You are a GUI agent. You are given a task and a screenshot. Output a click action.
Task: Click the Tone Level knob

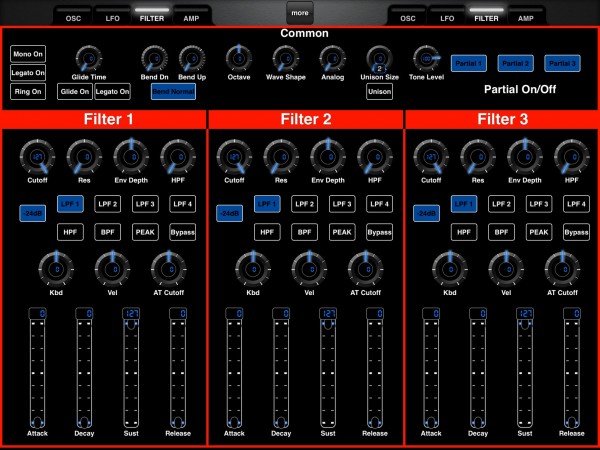pos(426,59)
